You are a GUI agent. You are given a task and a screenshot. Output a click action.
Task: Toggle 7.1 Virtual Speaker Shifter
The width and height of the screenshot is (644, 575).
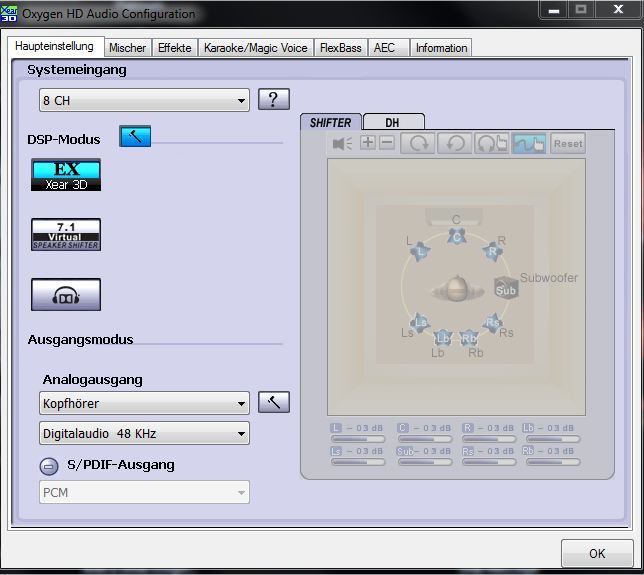click(x=66, y=235)
